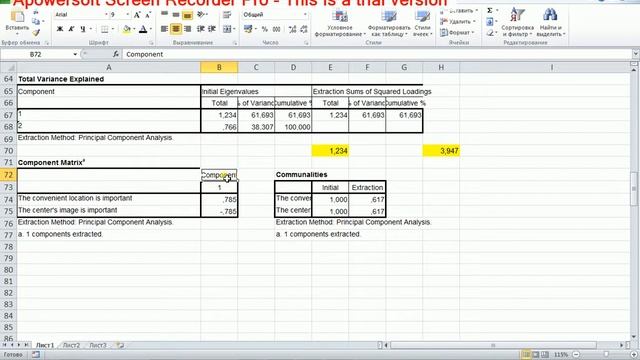Viewport: 640px width, 360px height.
Task: Click the merge and center icon
Action: tap(227, 29)
